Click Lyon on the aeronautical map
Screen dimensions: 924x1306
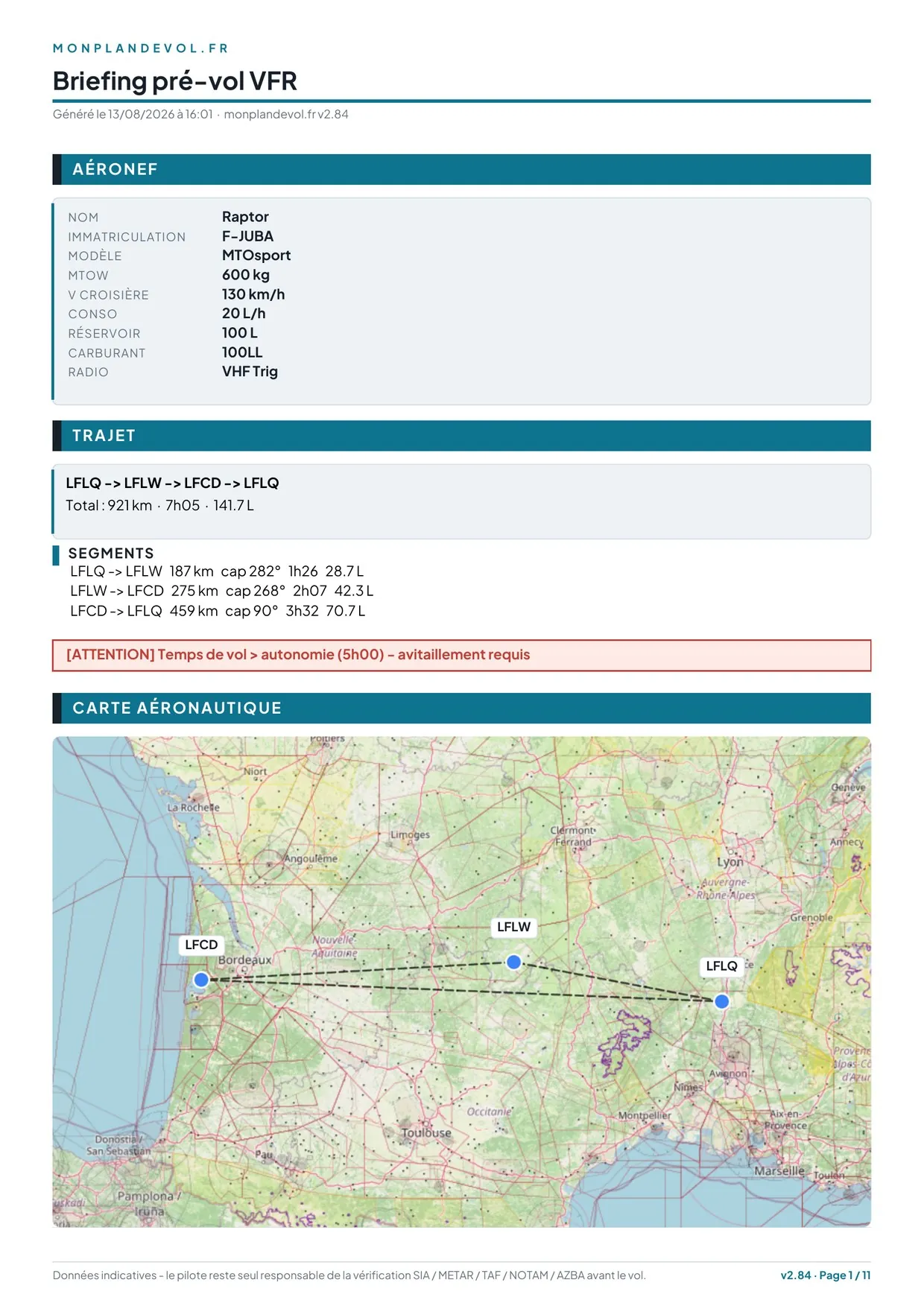tap(730, 862)
